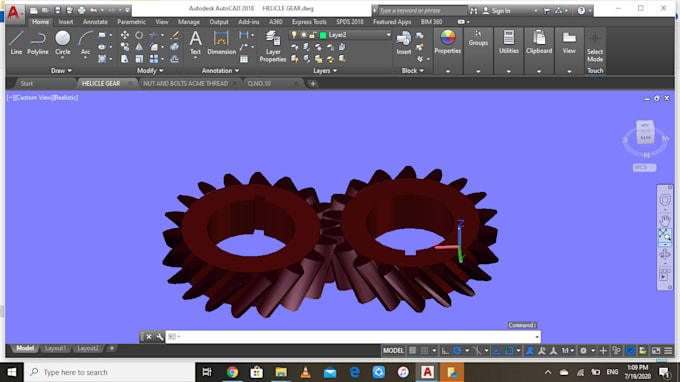Click Sign In

point(497,10)
